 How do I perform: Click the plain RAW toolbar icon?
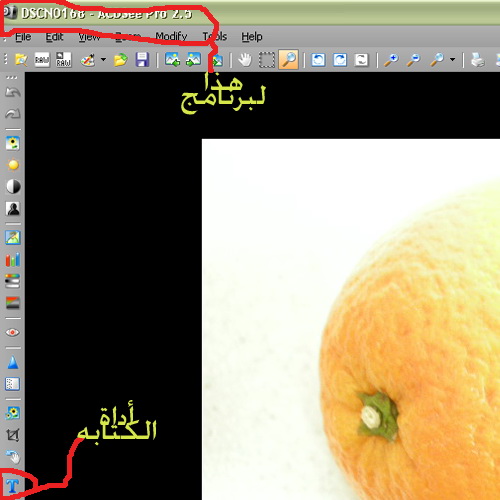coord(42,60)
